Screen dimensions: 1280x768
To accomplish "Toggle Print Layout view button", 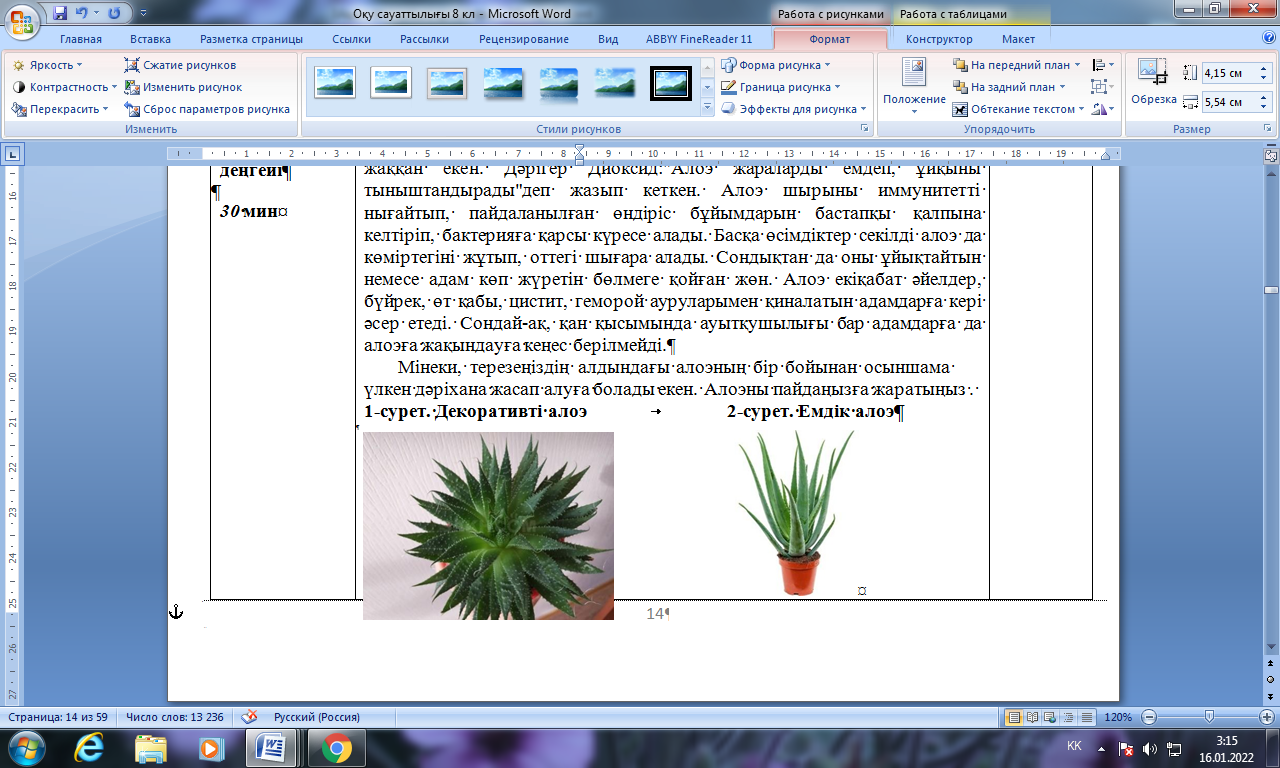I will (x=1014, y=717).
